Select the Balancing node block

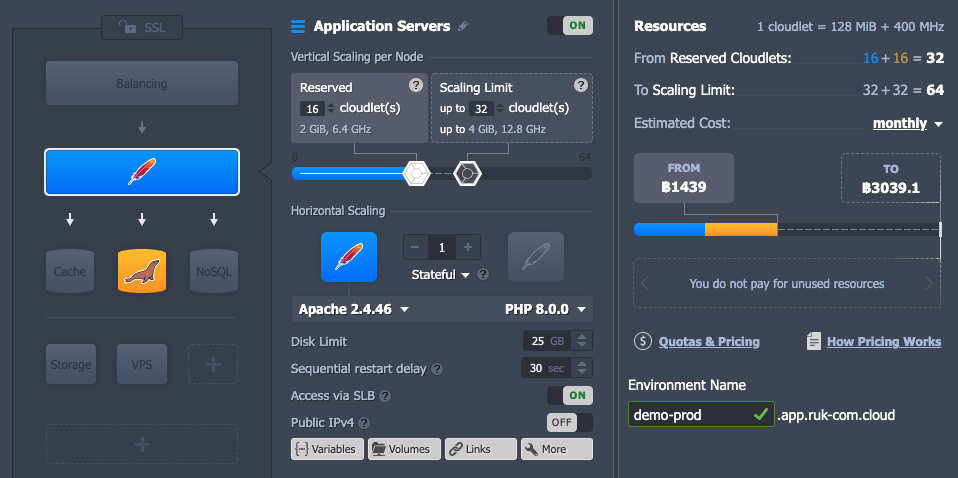click(x=142, y=83)
